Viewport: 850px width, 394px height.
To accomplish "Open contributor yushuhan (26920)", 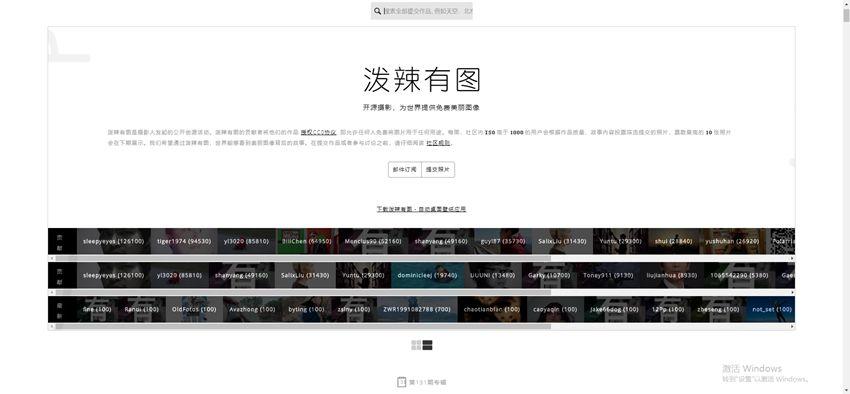I will point(732,241).
